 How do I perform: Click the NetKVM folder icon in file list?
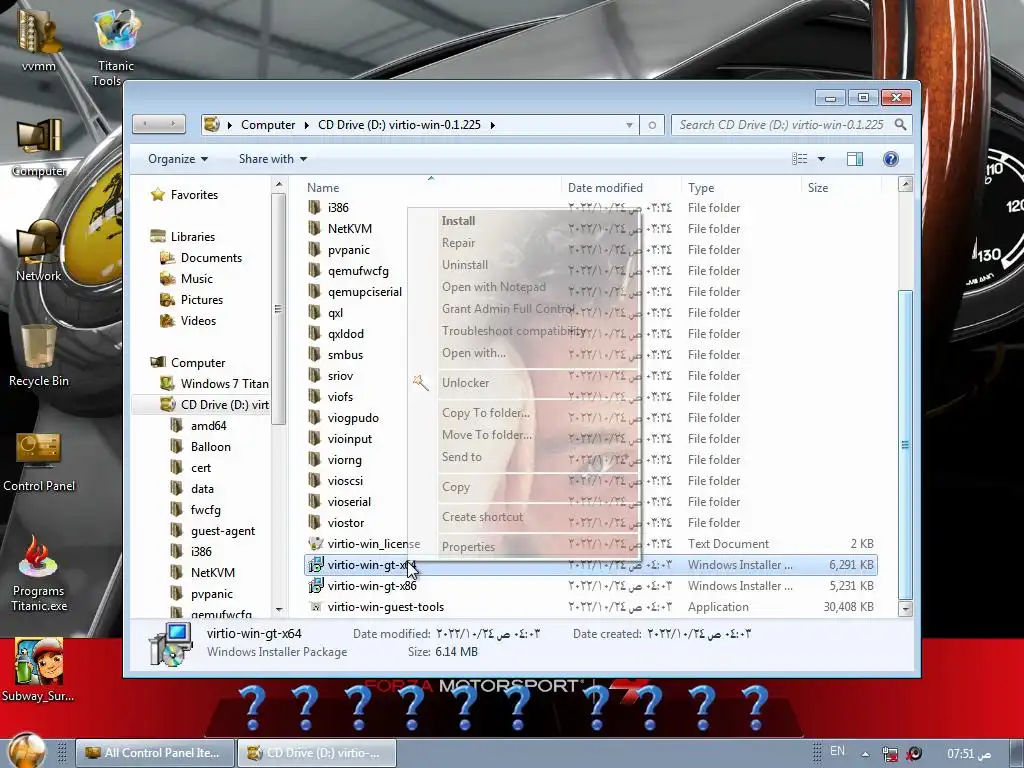(315, 229)
